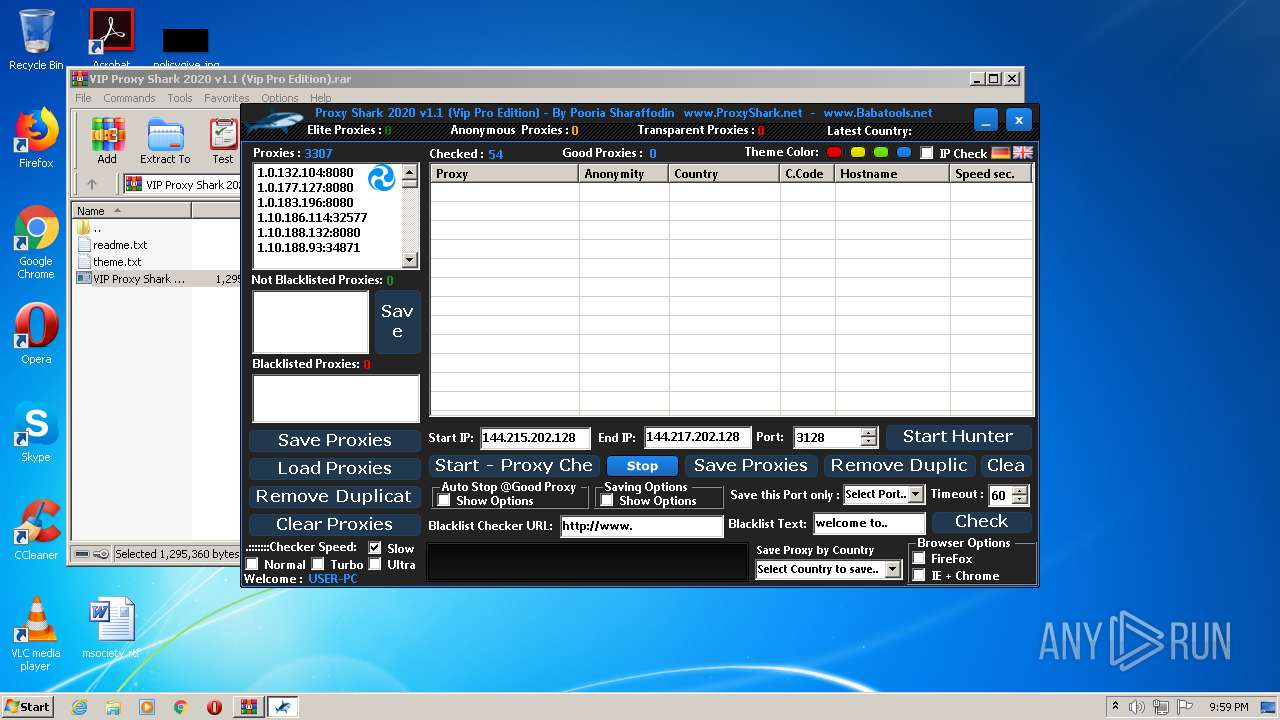Image resolution: width=1280 pixels, height=720 pixels.
Task: Open Google Chrome desktop shortcut
Action: coord(36,242)
